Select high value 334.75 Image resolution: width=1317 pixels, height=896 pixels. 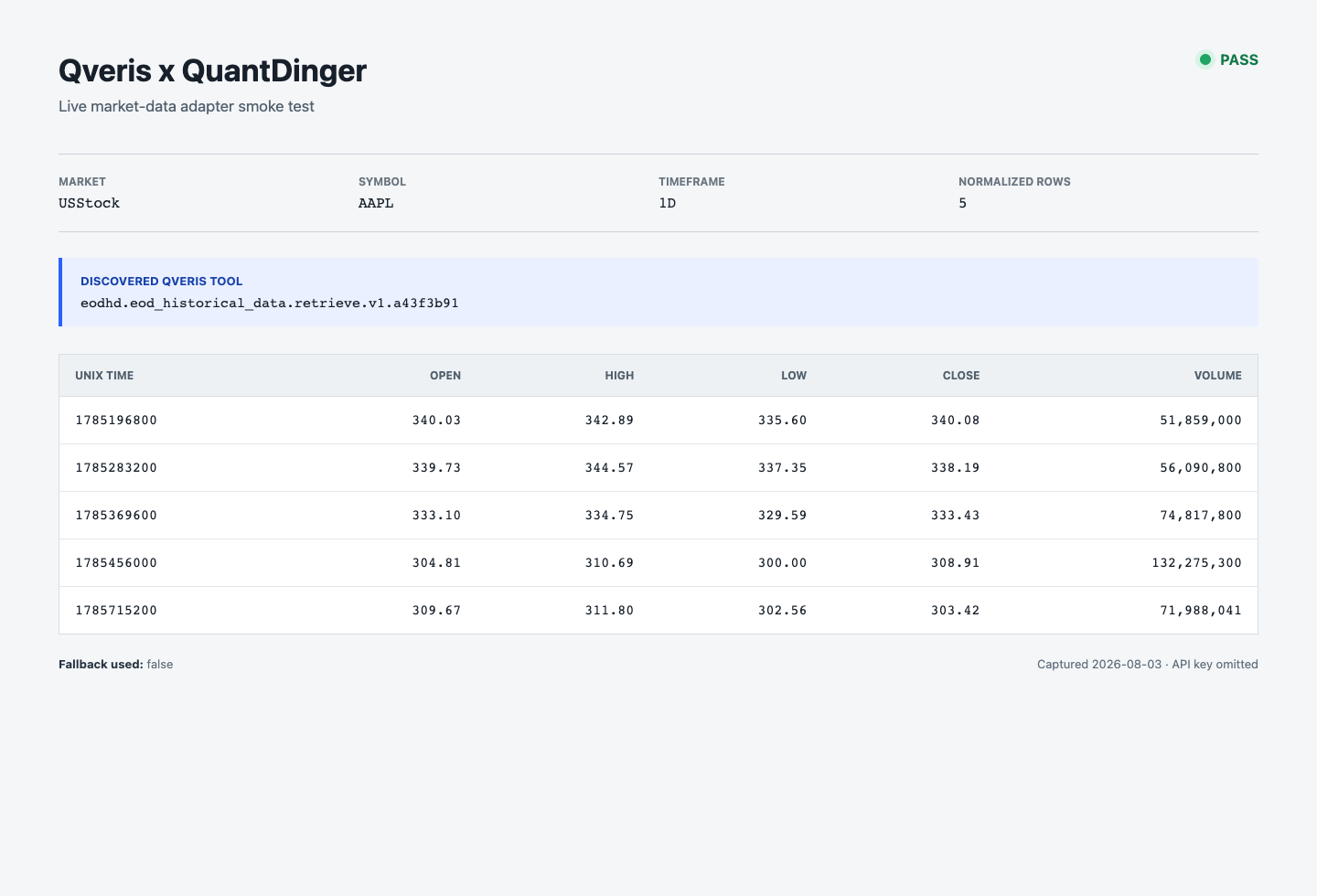609,516
